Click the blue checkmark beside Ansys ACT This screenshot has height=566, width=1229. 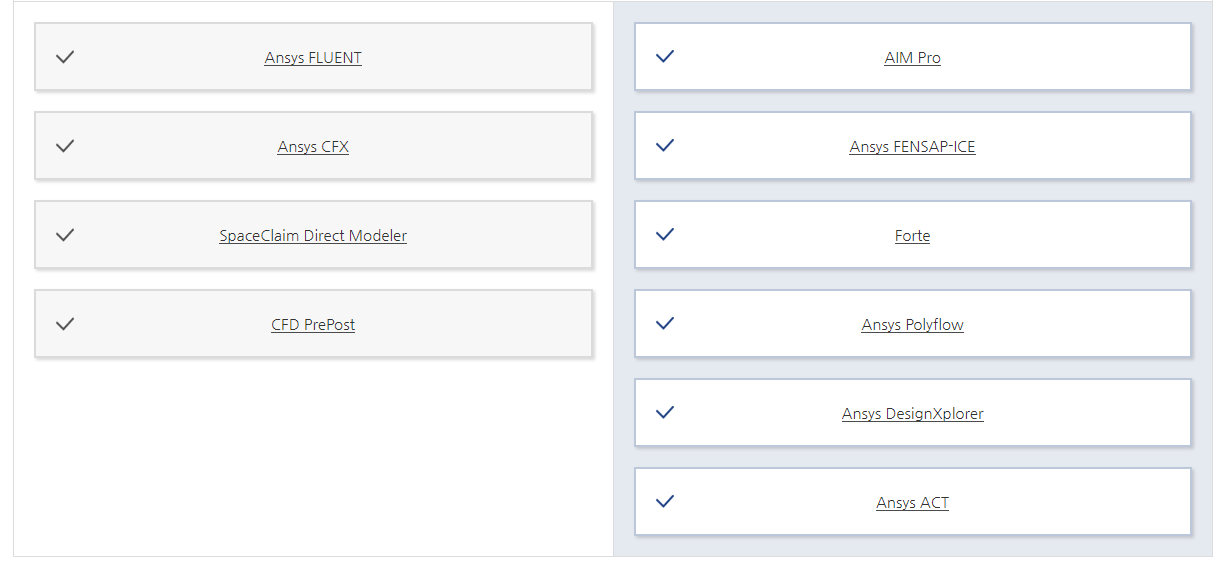665,501
